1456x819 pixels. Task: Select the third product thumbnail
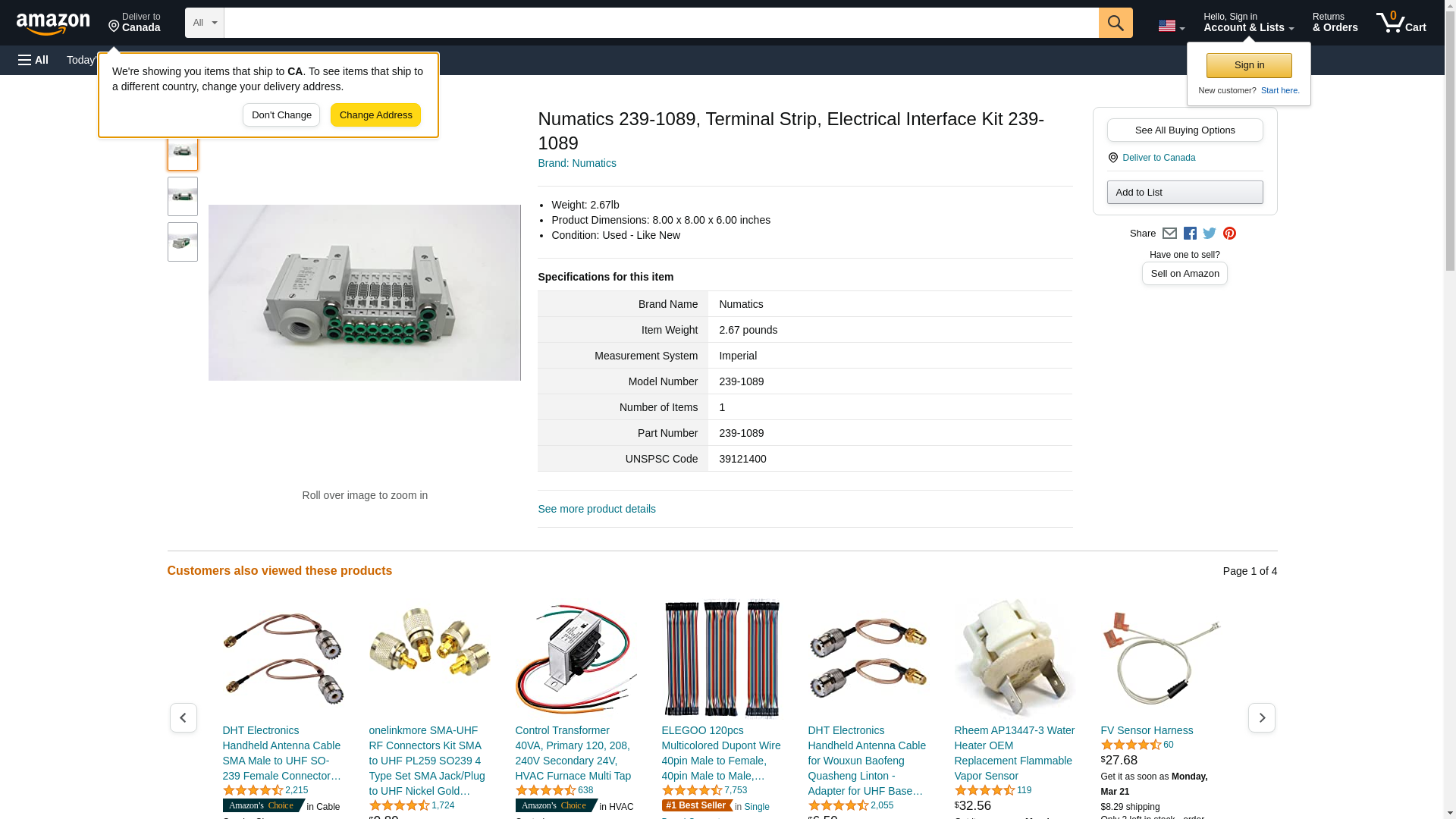coord(182,242)
